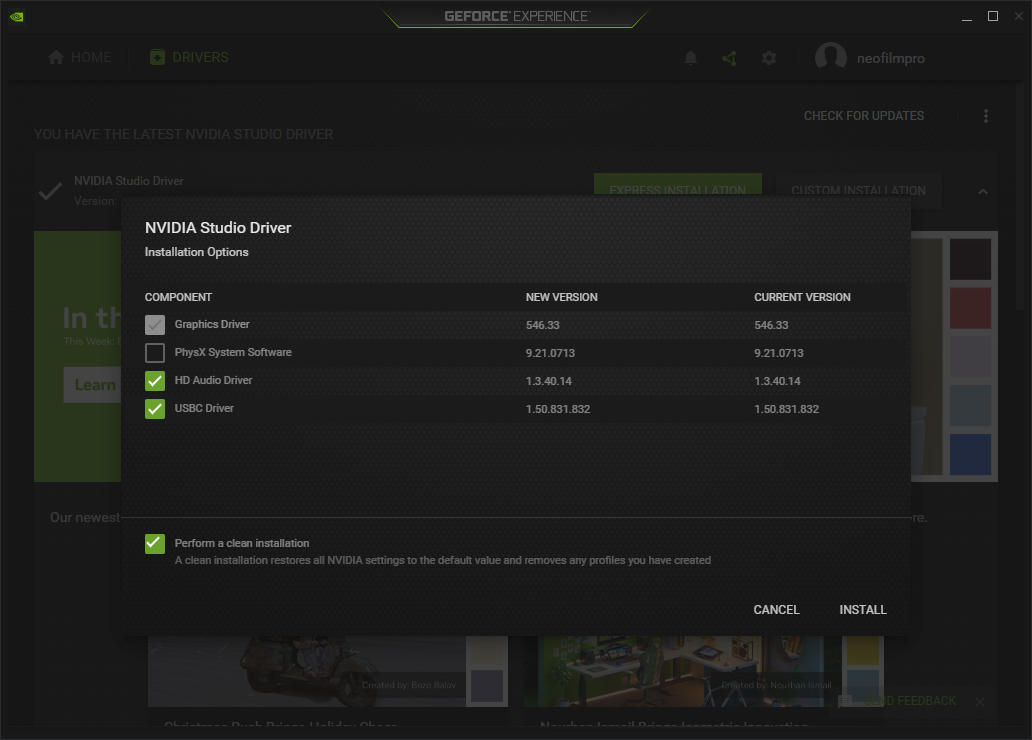Open the settings gear icon

769,58
